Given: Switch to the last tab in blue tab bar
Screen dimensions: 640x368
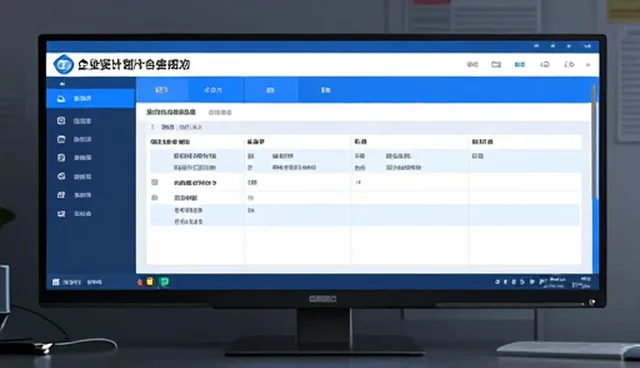Looking at the screenshot, I should tap(325, 90).
